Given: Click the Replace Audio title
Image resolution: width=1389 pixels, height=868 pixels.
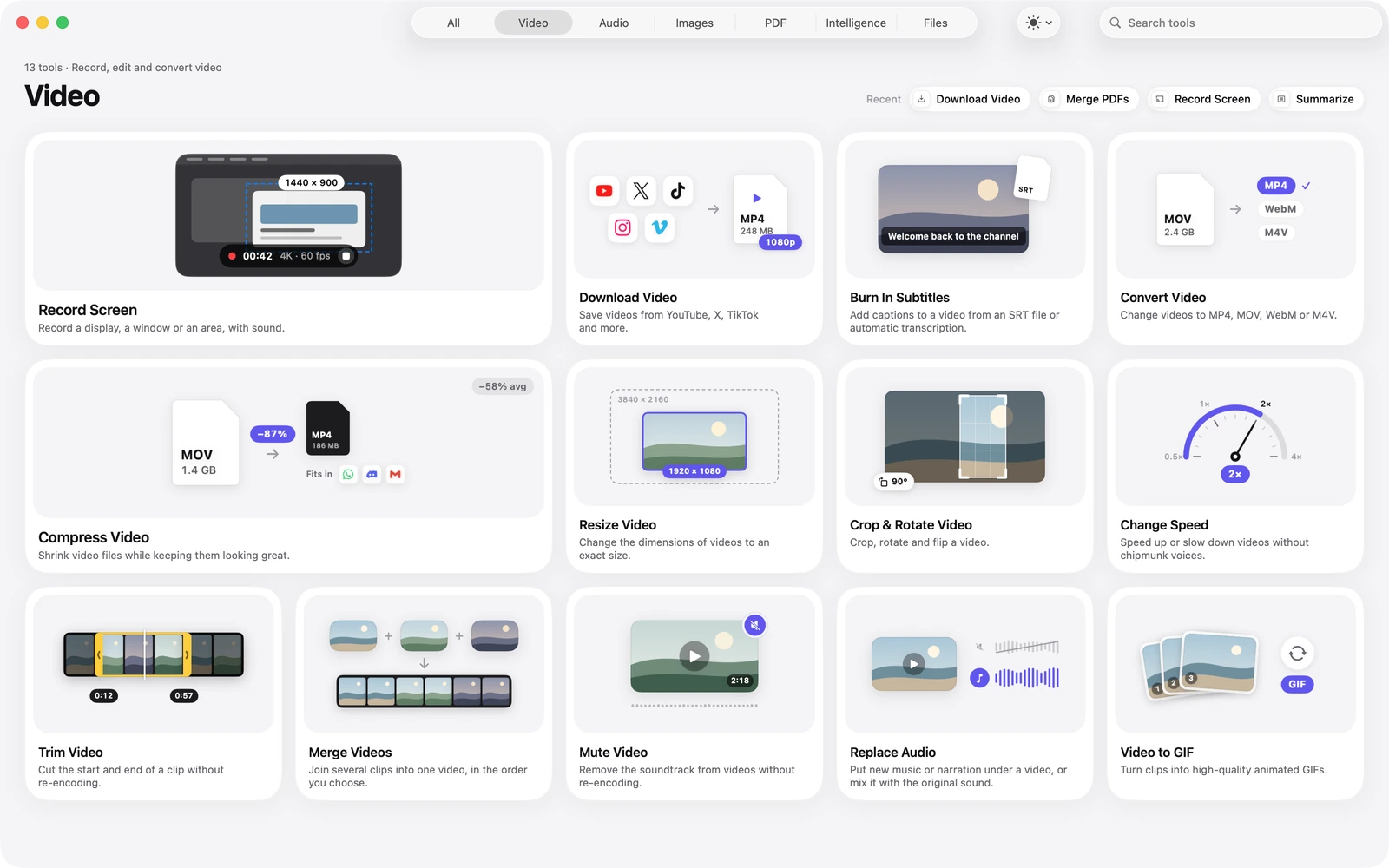Looking at the screenshot, I should click(892, 753).
